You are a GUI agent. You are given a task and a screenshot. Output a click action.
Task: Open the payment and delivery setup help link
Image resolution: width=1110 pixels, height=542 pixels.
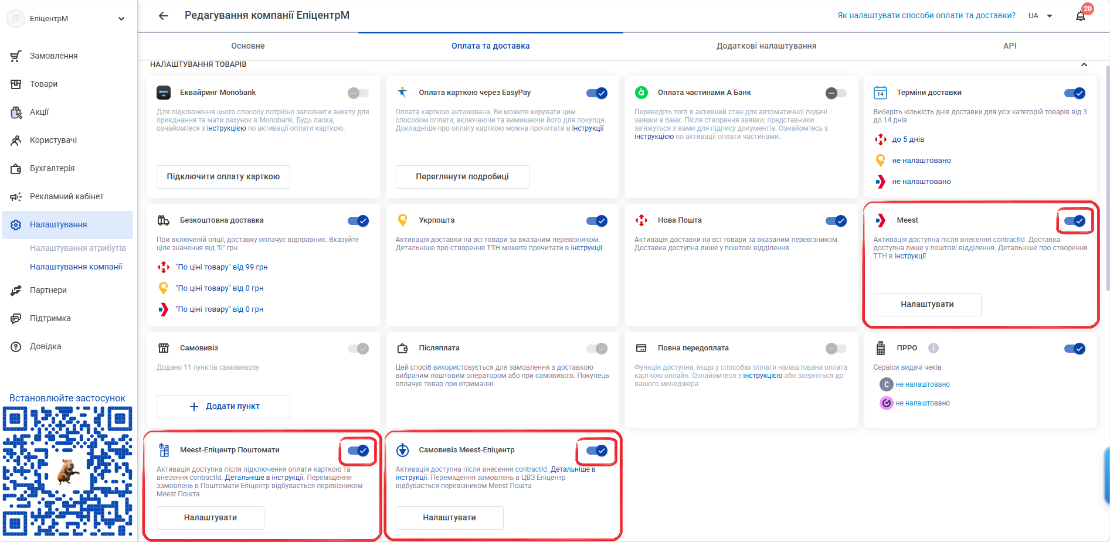coord(927,16)
